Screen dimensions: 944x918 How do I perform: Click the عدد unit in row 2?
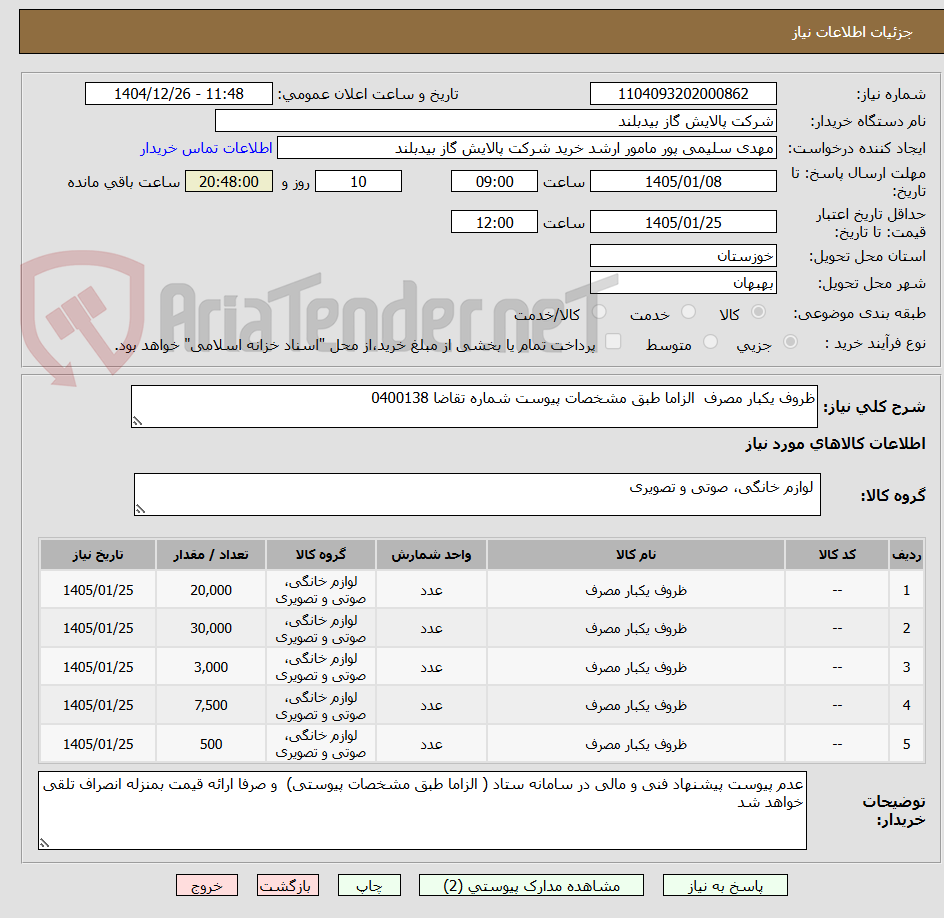coord(431,628)
